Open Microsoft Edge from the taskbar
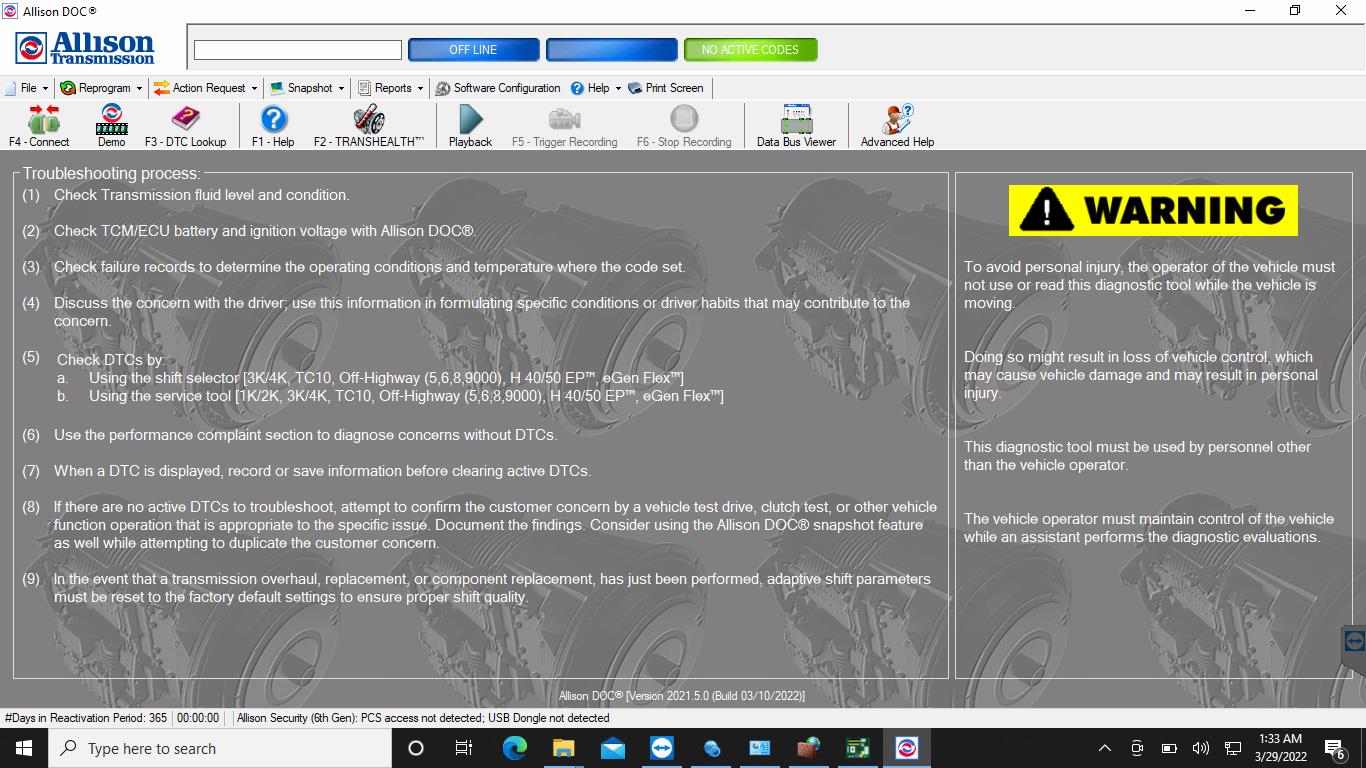Image resolution: width=1366 pixels, height=768 pixels. 514,748
